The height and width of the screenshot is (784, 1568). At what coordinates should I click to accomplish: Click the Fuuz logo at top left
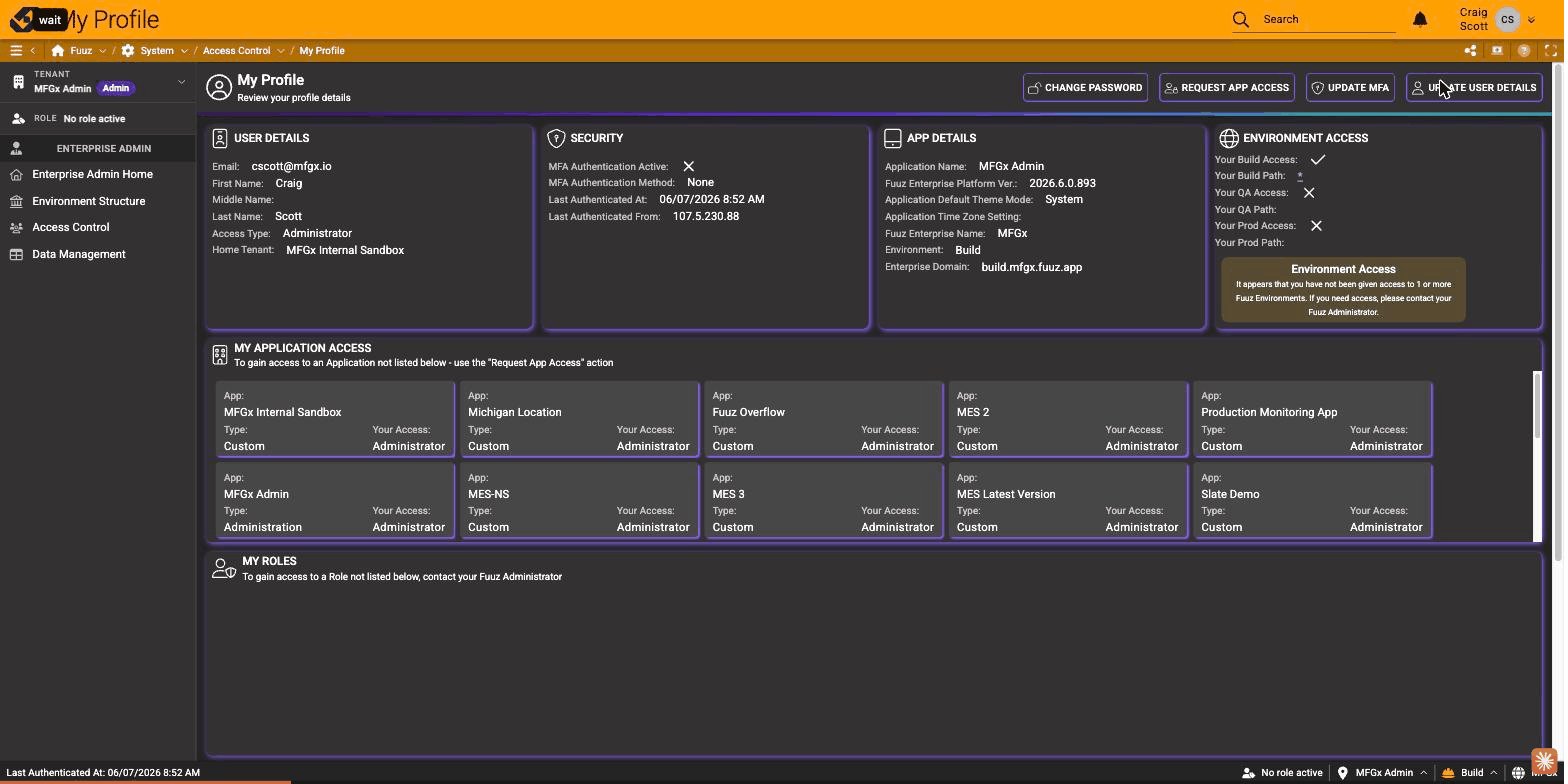pyautogui.click(x=22, y=19)
